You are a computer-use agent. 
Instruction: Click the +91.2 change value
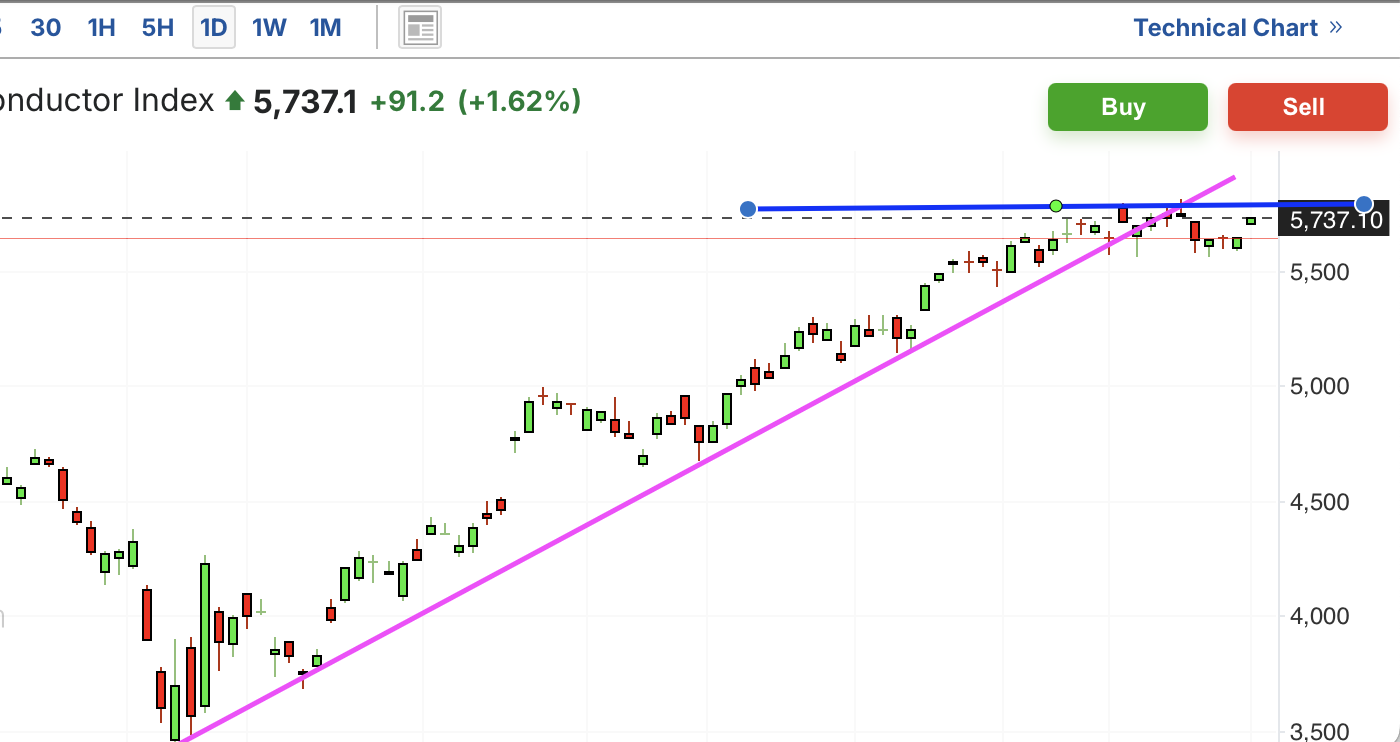(x=407, y=102)
